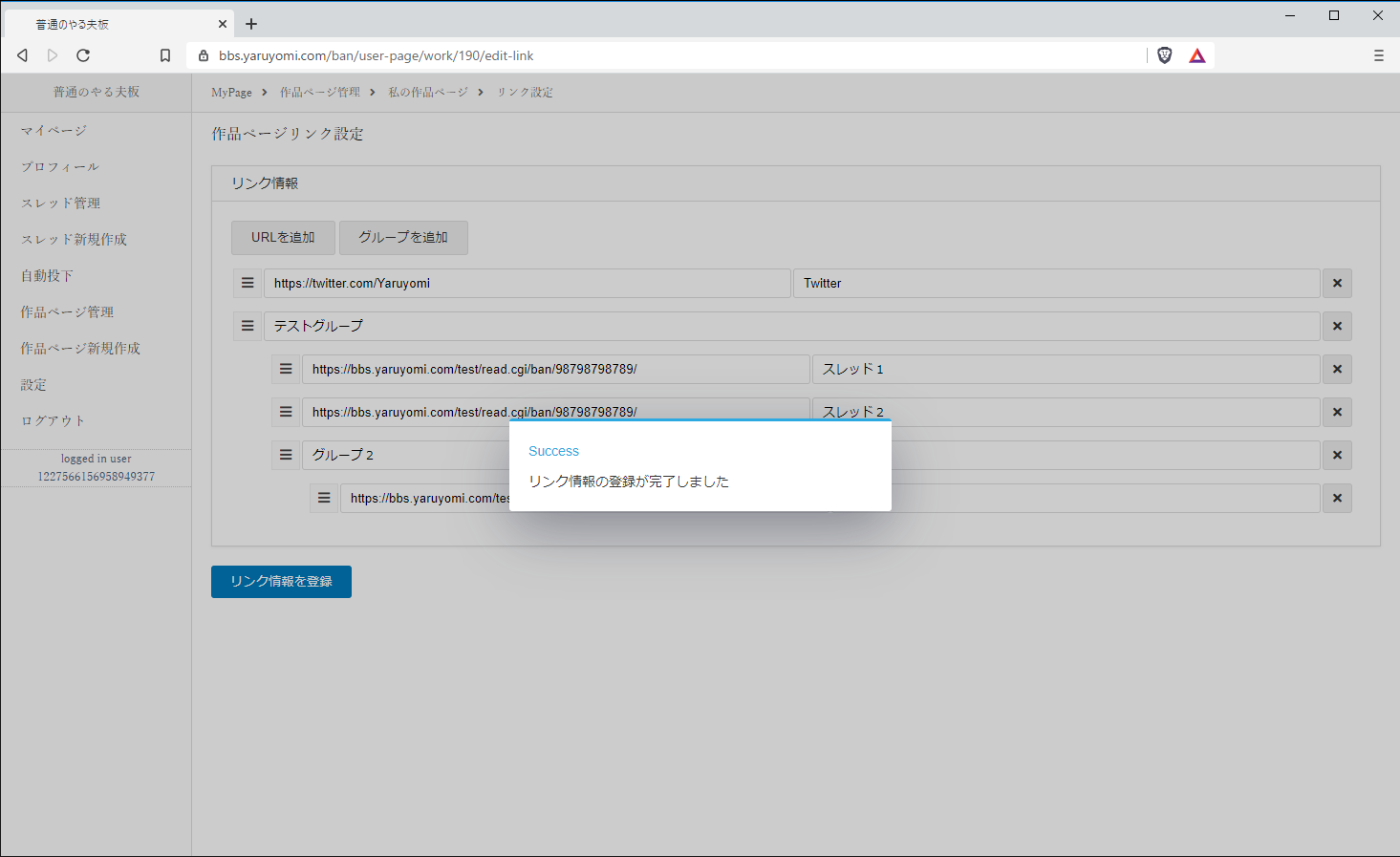The width and height of the screenshot is (1400, 857).
Task: Click the Brave Shields icon in the toolbar
Action: click(x=1164, y=55)
